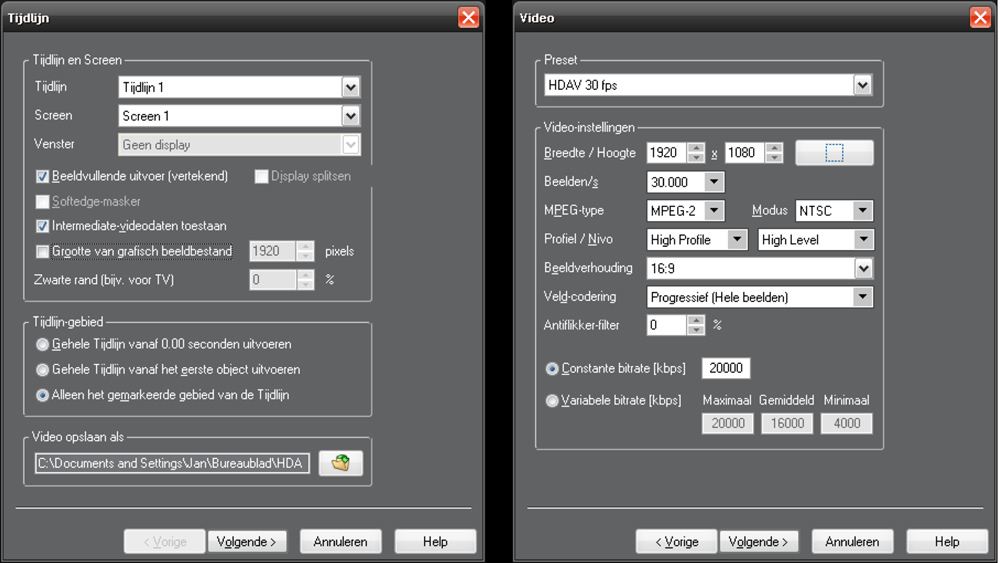The image size is (1000, 563).
Task: Enable Grootte van grafisch beeldbestand checkbox
Action: point(42,252)
